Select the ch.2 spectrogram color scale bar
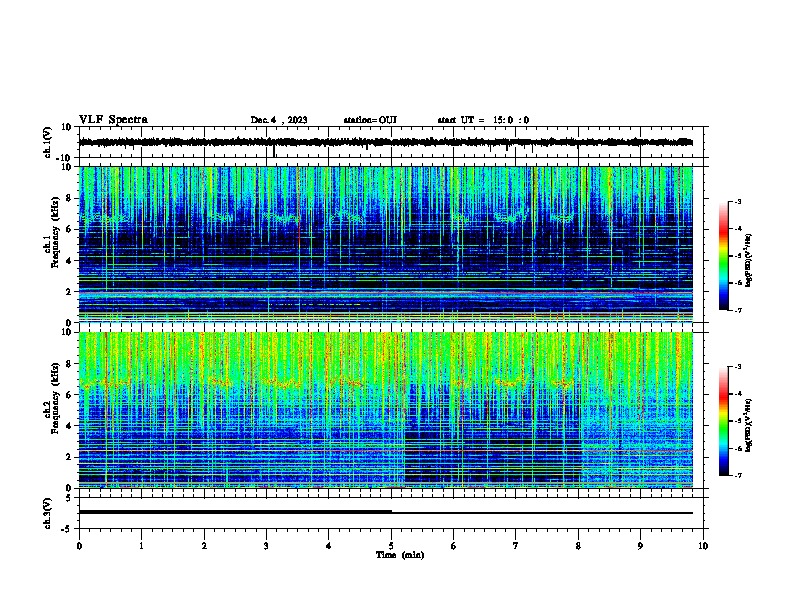Image resolution: width=792 pixels, height=612 pixels. (x=723, y=421)
